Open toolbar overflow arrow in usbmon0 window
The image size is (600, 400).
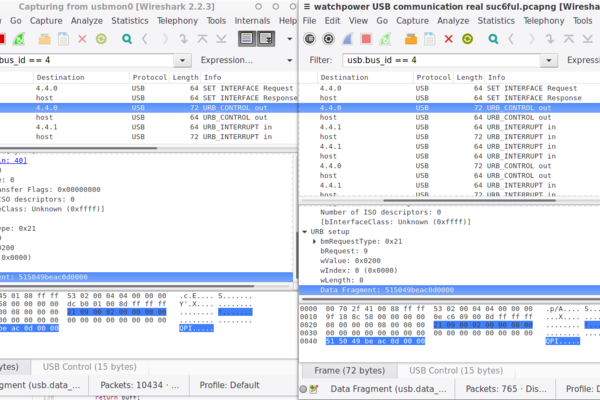click(x=290, y=39)
